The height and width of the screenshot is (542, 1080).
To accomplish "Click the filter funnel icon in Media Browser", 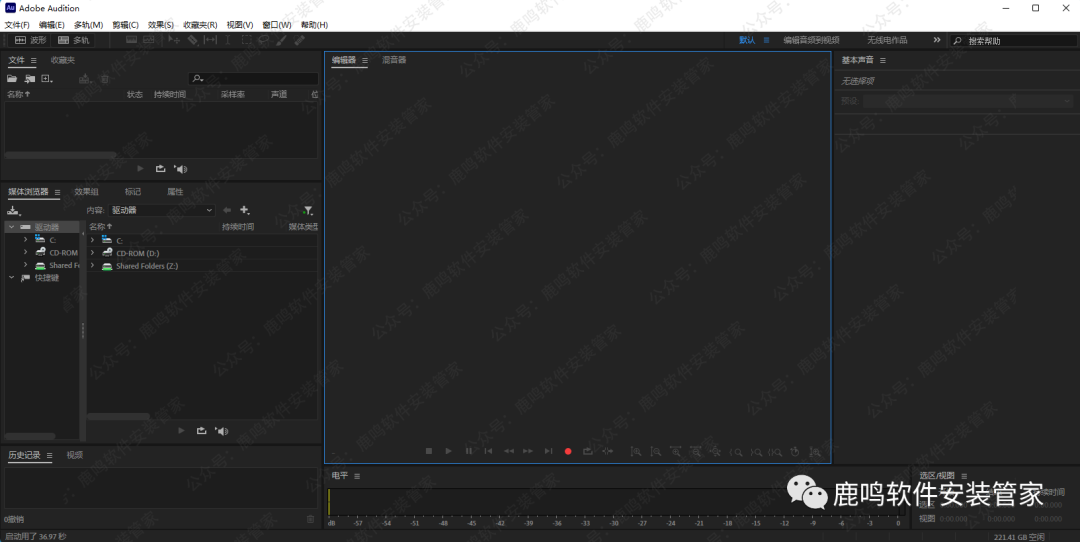I will click(308, 210).
